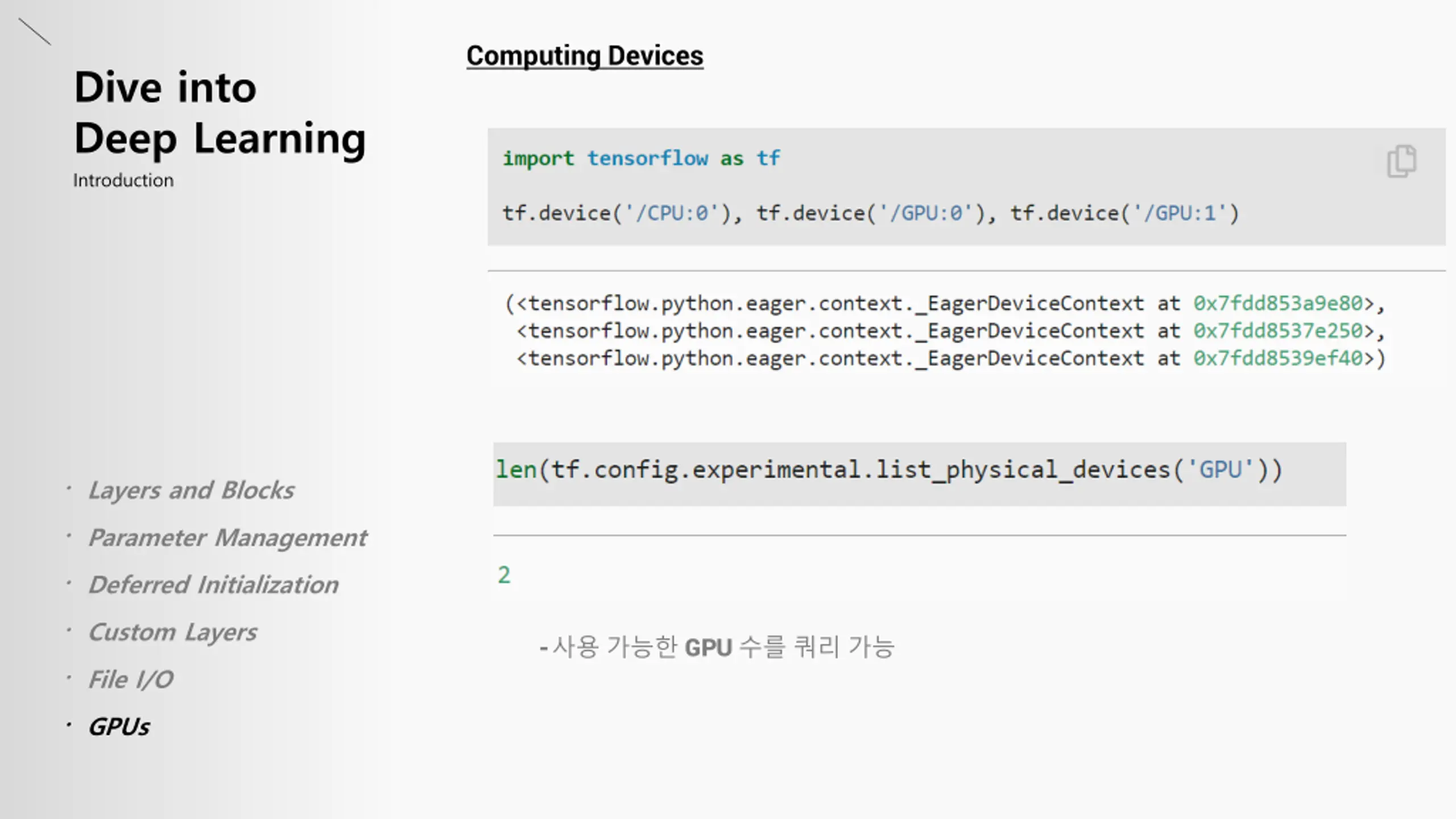Click the output value 2

(504, 575)
